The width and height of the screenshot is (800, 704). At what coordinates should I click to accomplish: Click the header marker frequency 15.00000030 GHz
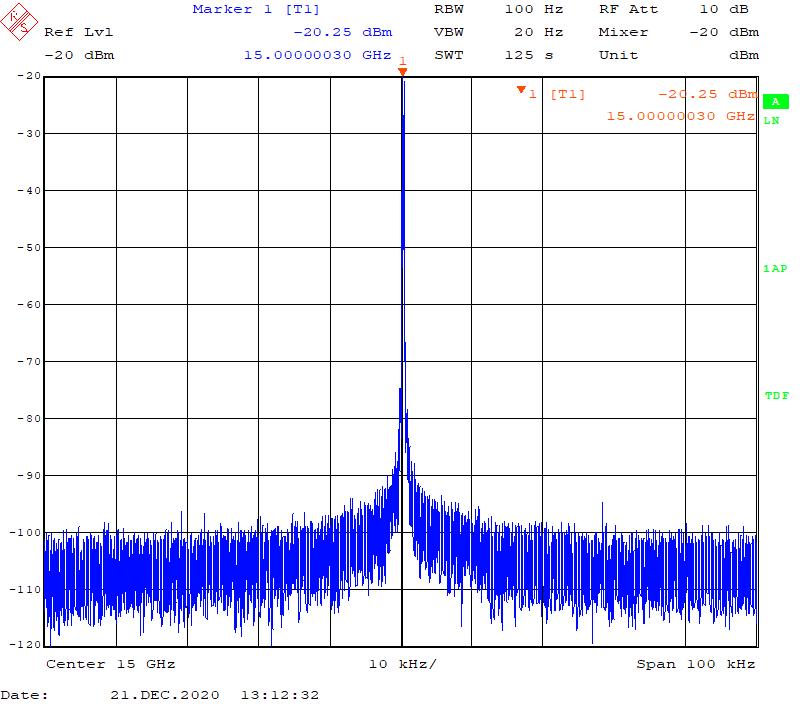coord(317,55)
